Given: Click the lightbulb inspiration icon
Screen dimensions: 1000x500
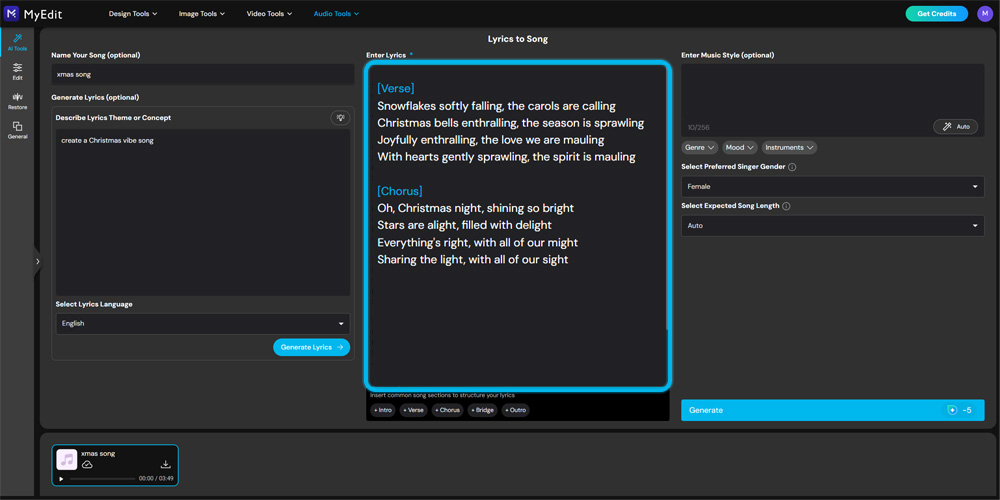Looking at the screenshot, I should (341, 117).
